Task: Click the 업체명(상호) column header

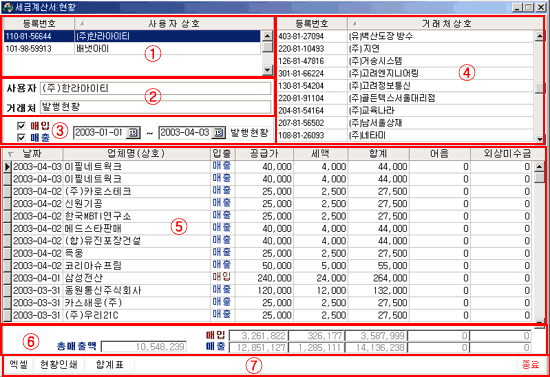Action: tap(136, 154)
